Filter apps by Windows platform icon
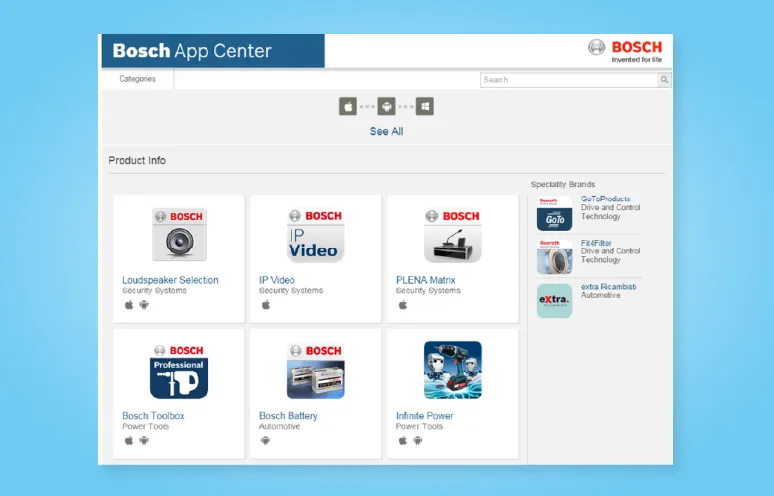 click(425, 106)
